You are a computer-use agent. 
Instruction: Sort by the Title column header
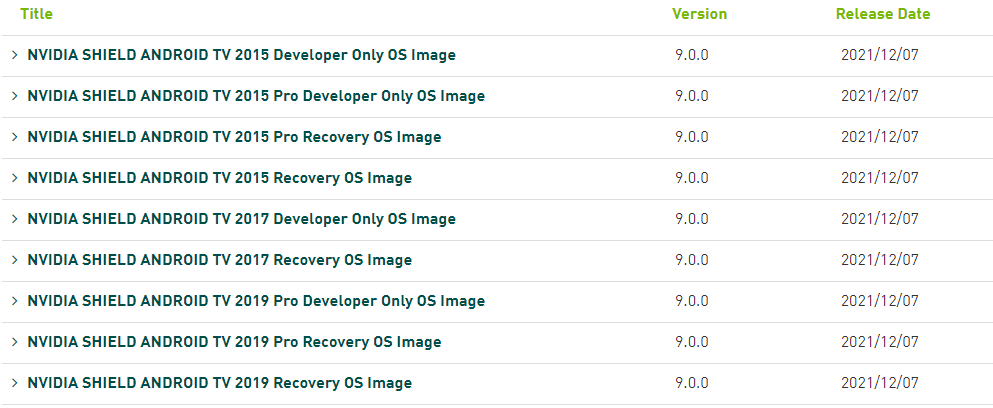[x=36, y=13]
